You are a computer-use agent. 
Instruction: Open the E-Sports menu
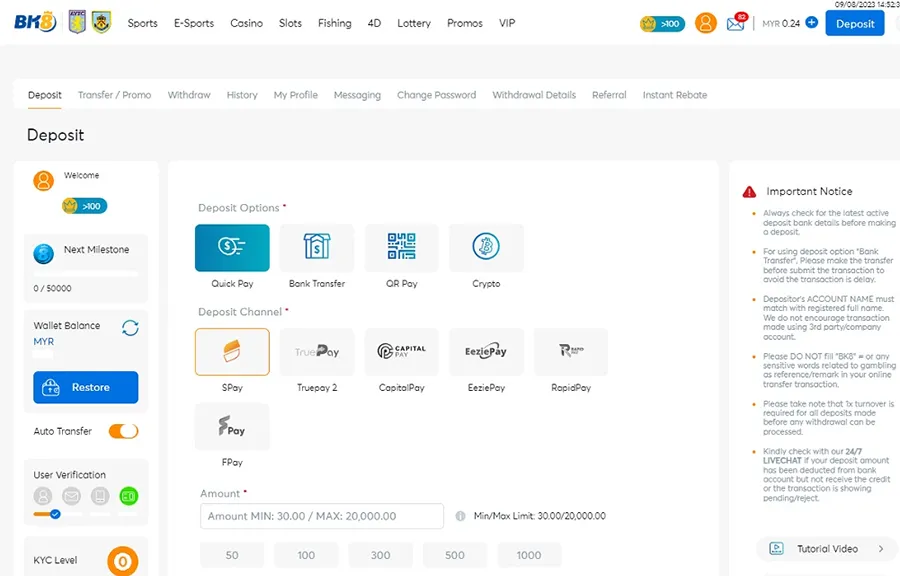pos(194,23)
